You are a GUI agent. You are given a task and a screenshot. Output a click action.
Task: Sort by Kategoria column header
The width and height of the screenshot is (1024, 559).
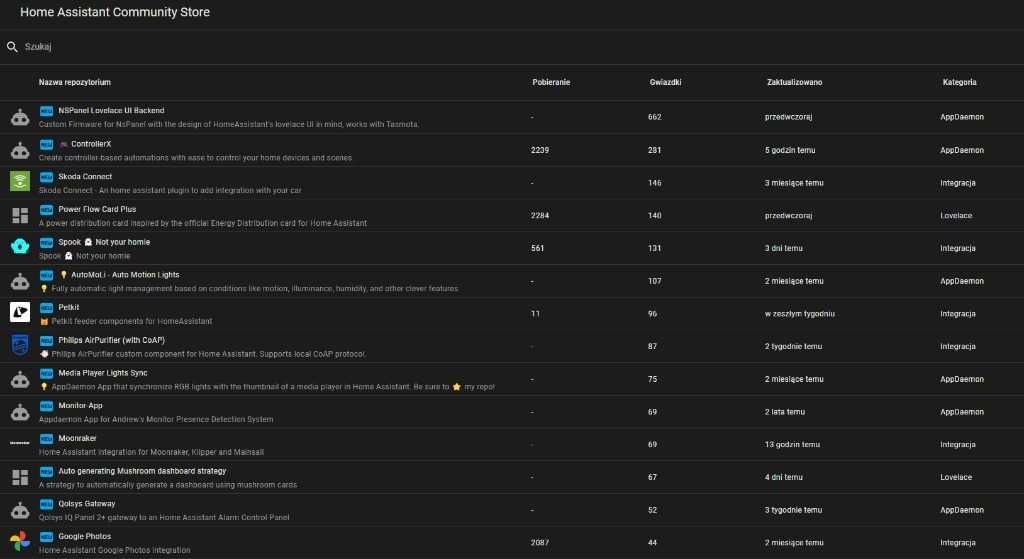pos(959,82)
